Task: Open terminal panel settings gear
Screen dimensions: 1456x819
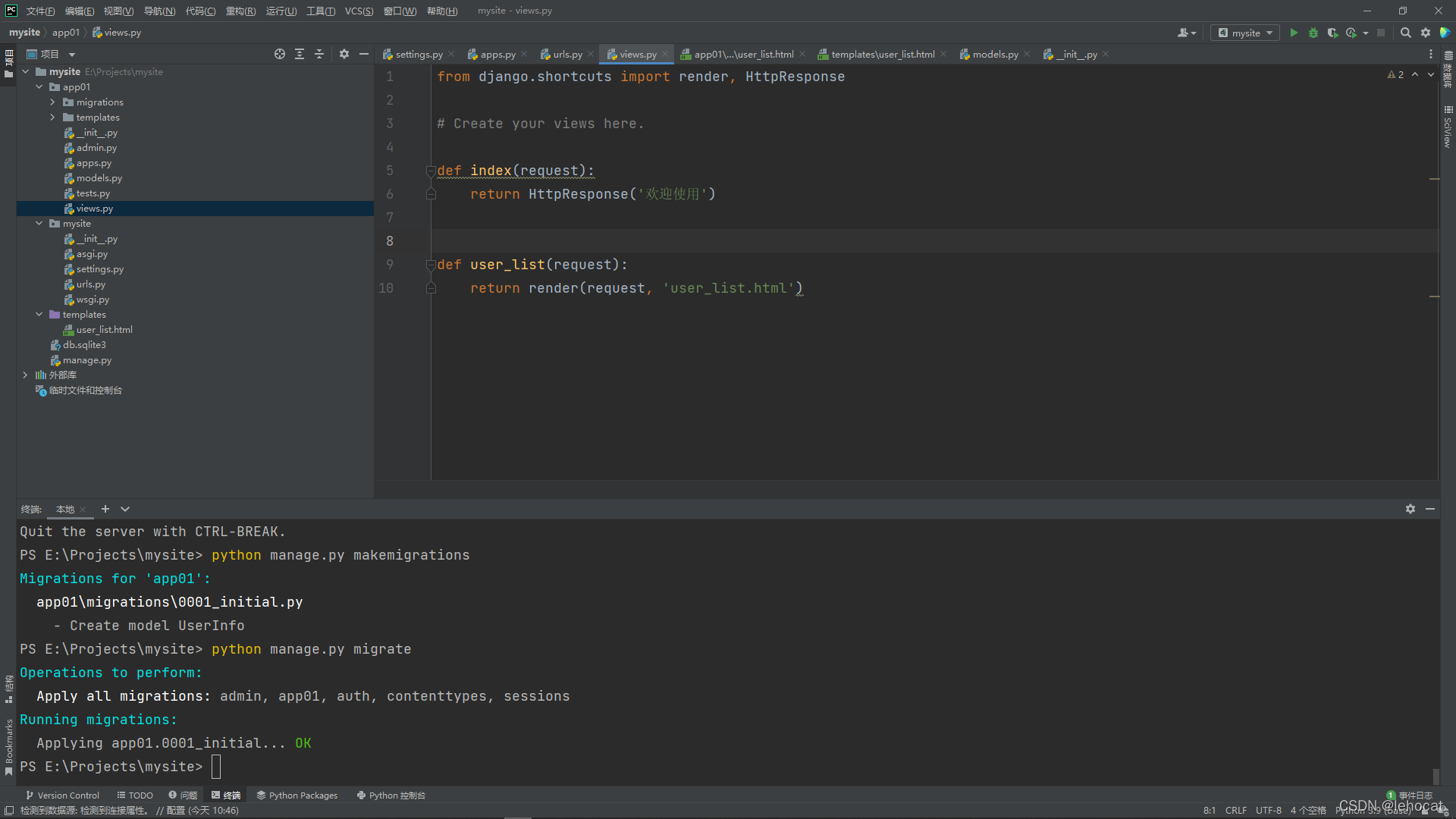Action: (1410, 509)
